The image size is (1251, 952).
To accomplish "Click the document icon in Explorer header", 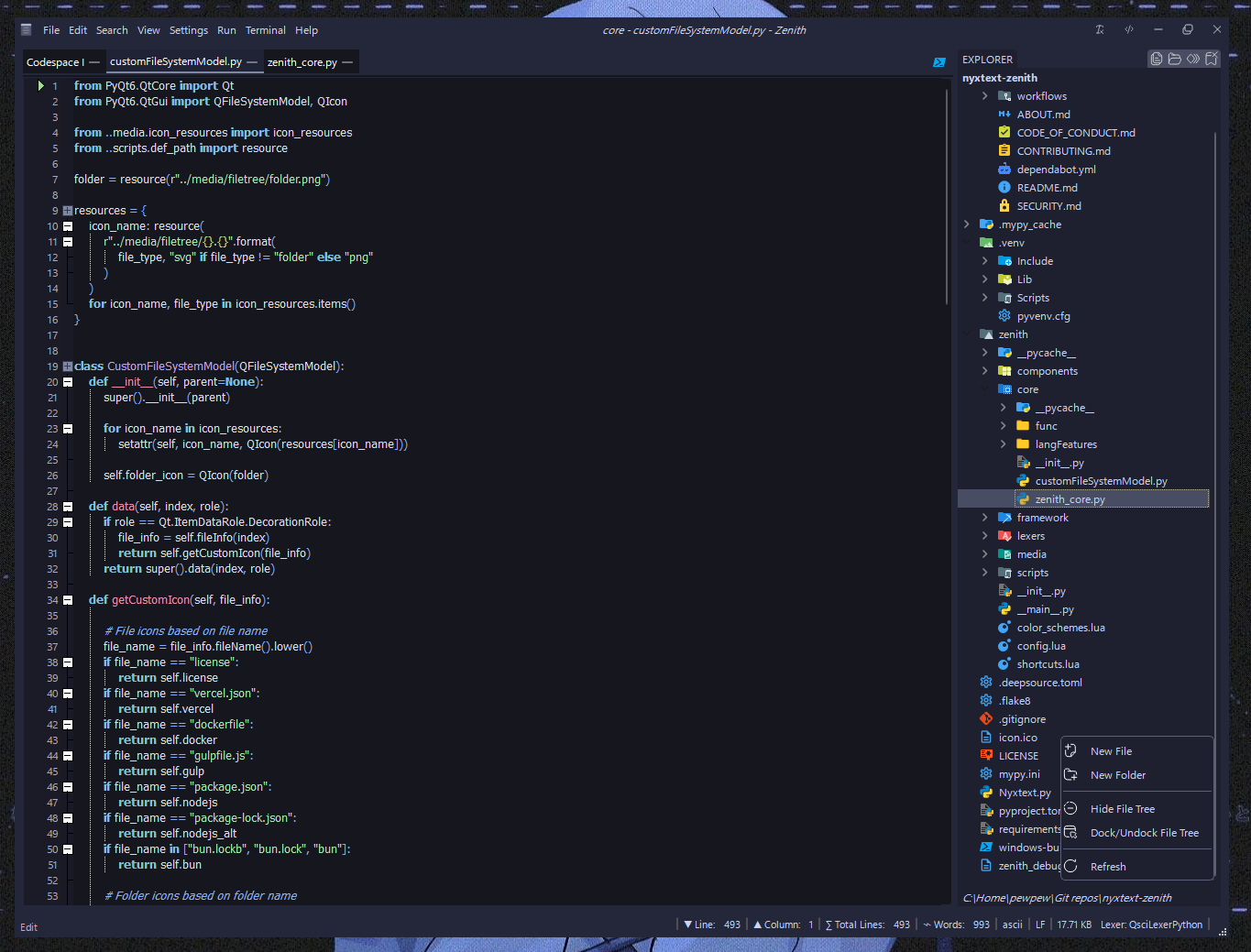I will tap(1157, 59).
